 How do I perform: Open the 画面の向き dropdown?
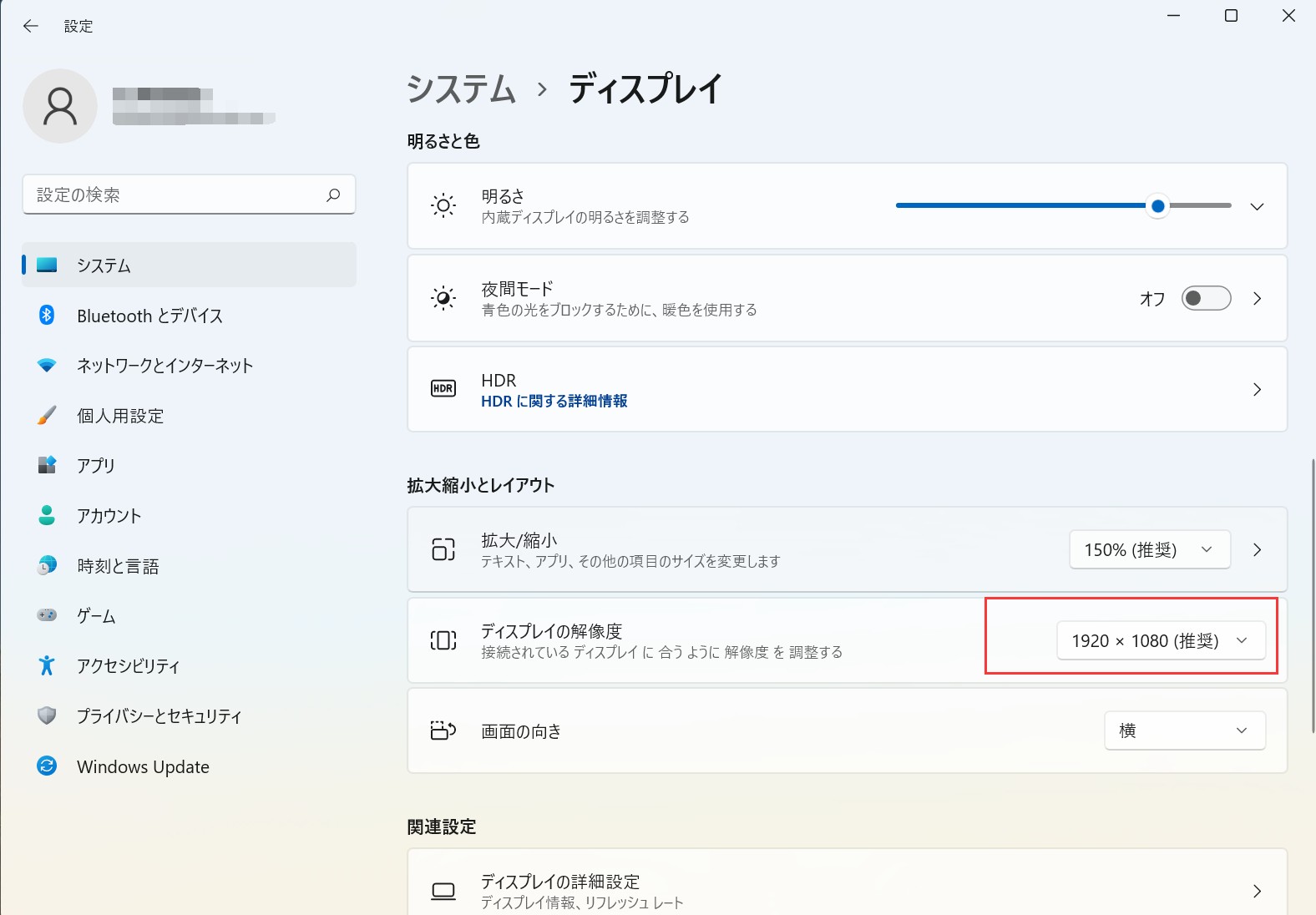coord(1184,730)
